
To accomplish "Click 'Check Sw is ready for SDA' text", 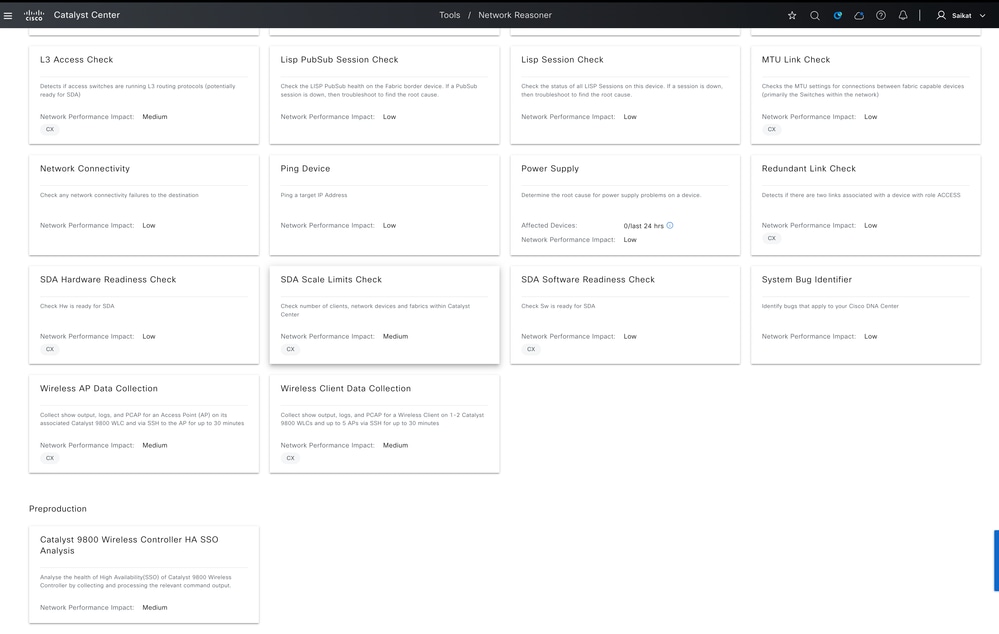I will pos(558,306).
